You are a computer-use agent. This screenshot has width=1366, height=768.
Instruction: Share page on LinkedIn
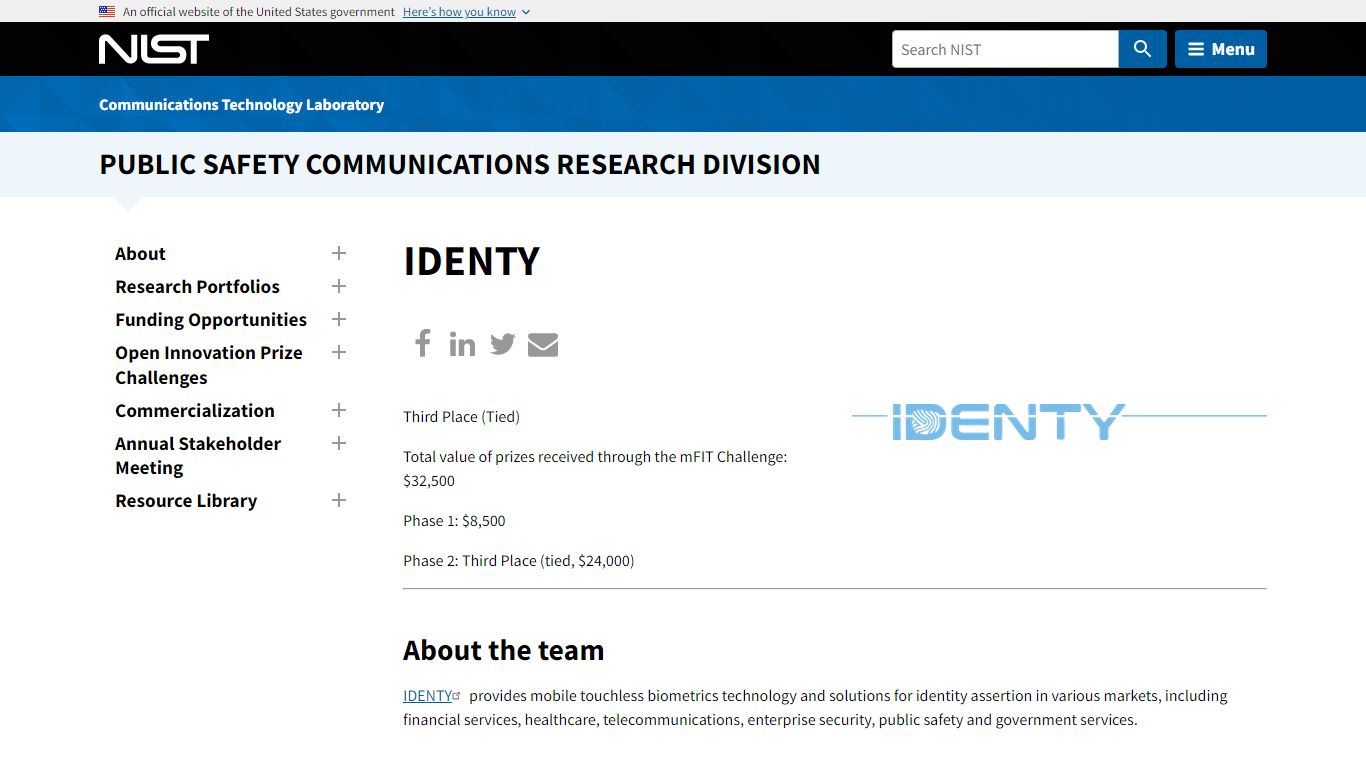point(462,344)
